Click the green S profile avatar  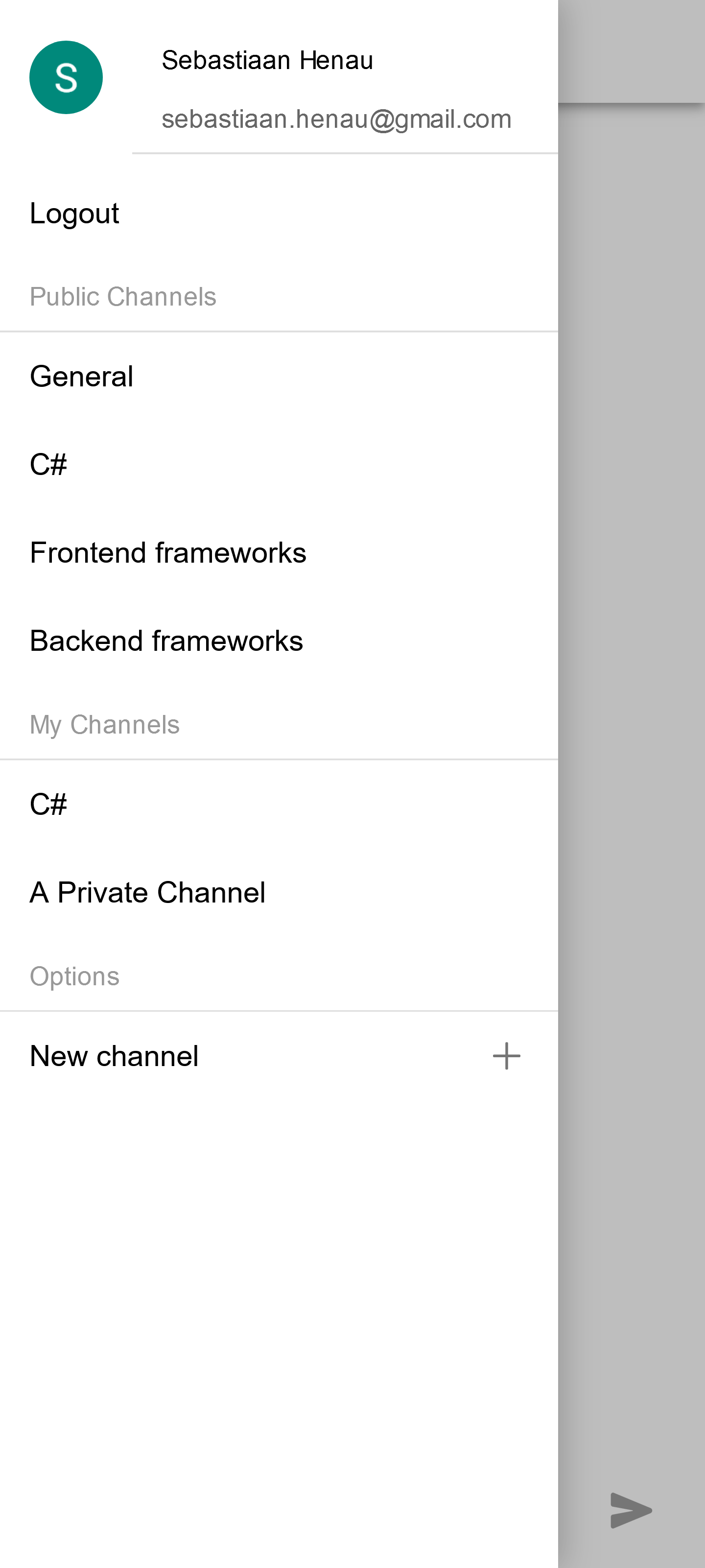66,77
